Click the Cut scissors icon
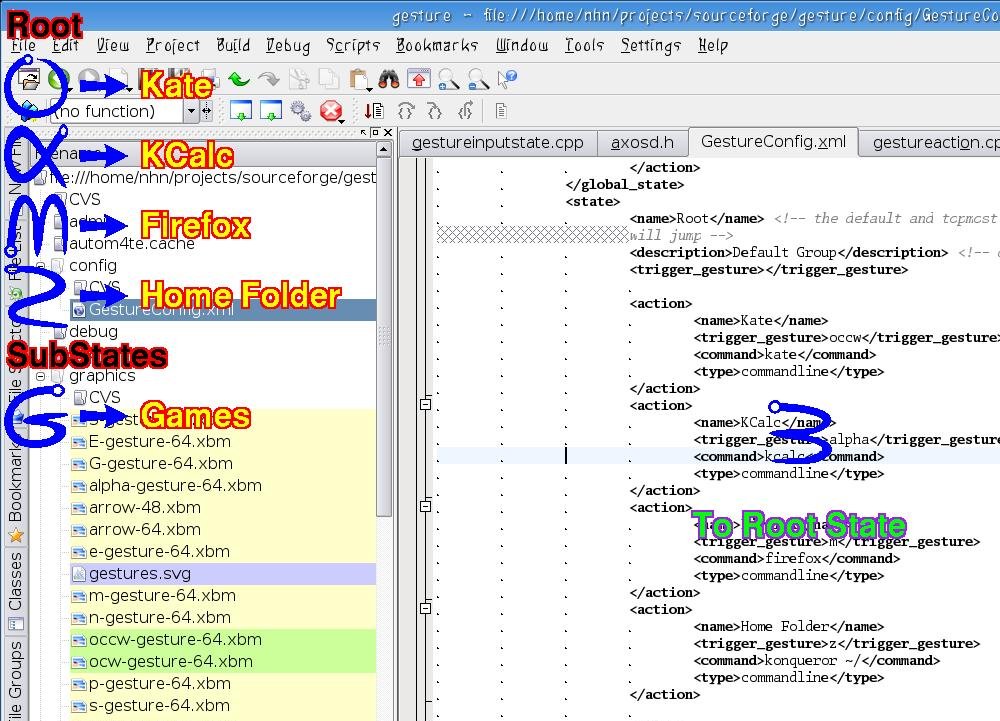The image size is (1000, 721). (298, 79)
